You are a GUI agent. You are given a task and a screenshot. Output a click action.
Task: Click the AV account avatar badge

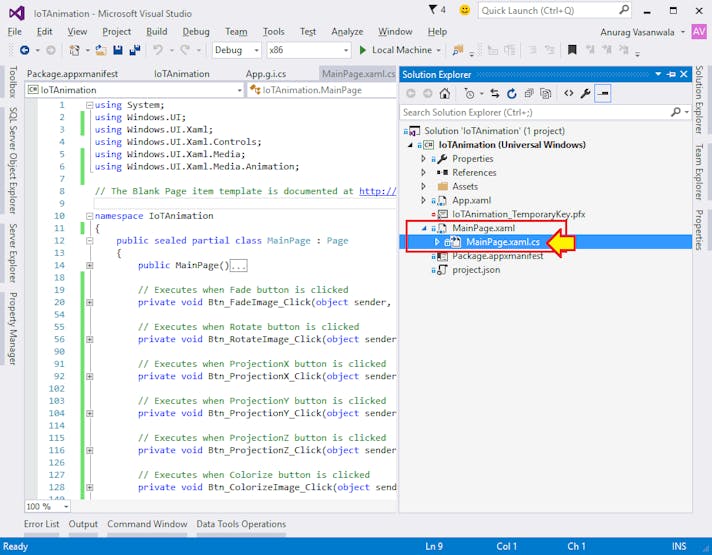(699, 32)
